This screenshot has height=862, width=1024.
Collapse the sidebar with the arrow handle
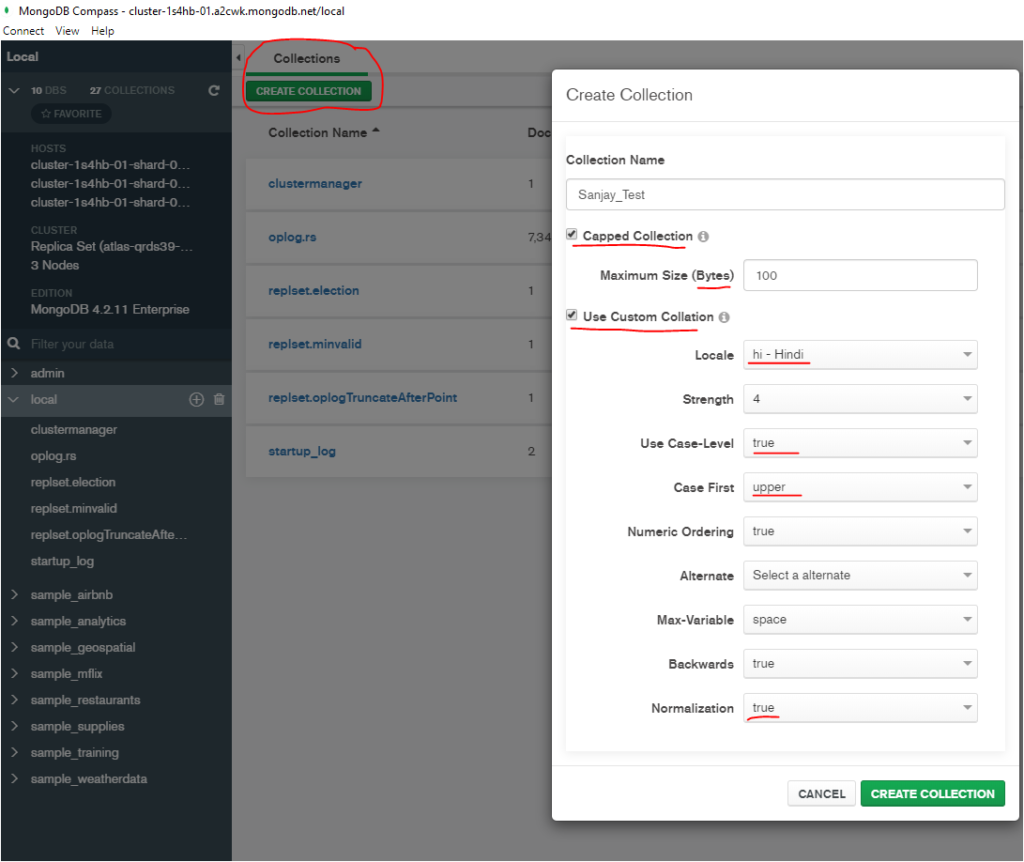point(238,58)
